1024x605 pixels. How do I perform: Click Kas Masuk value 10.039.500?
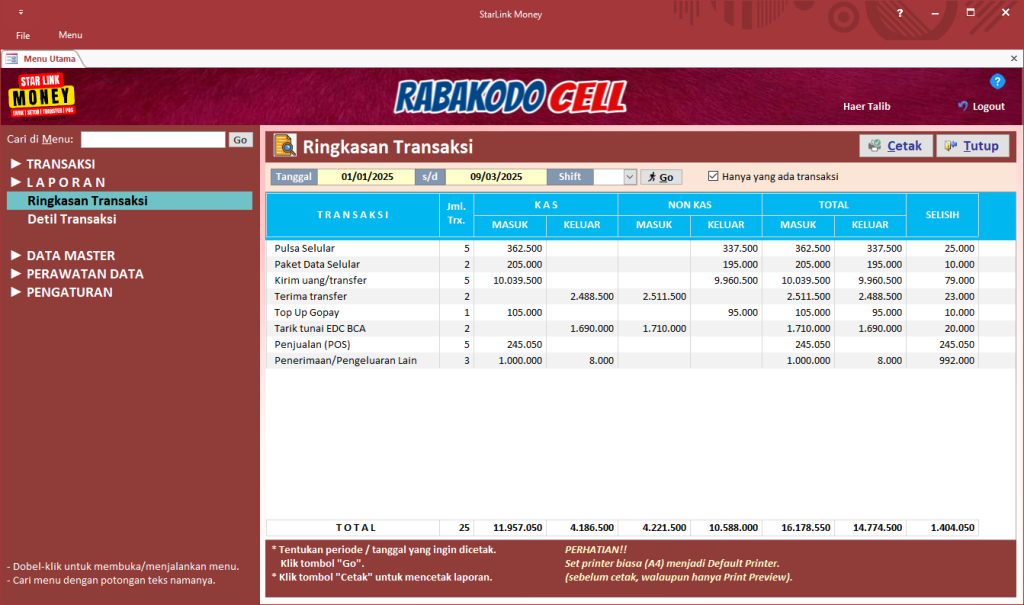pos(517,280)
